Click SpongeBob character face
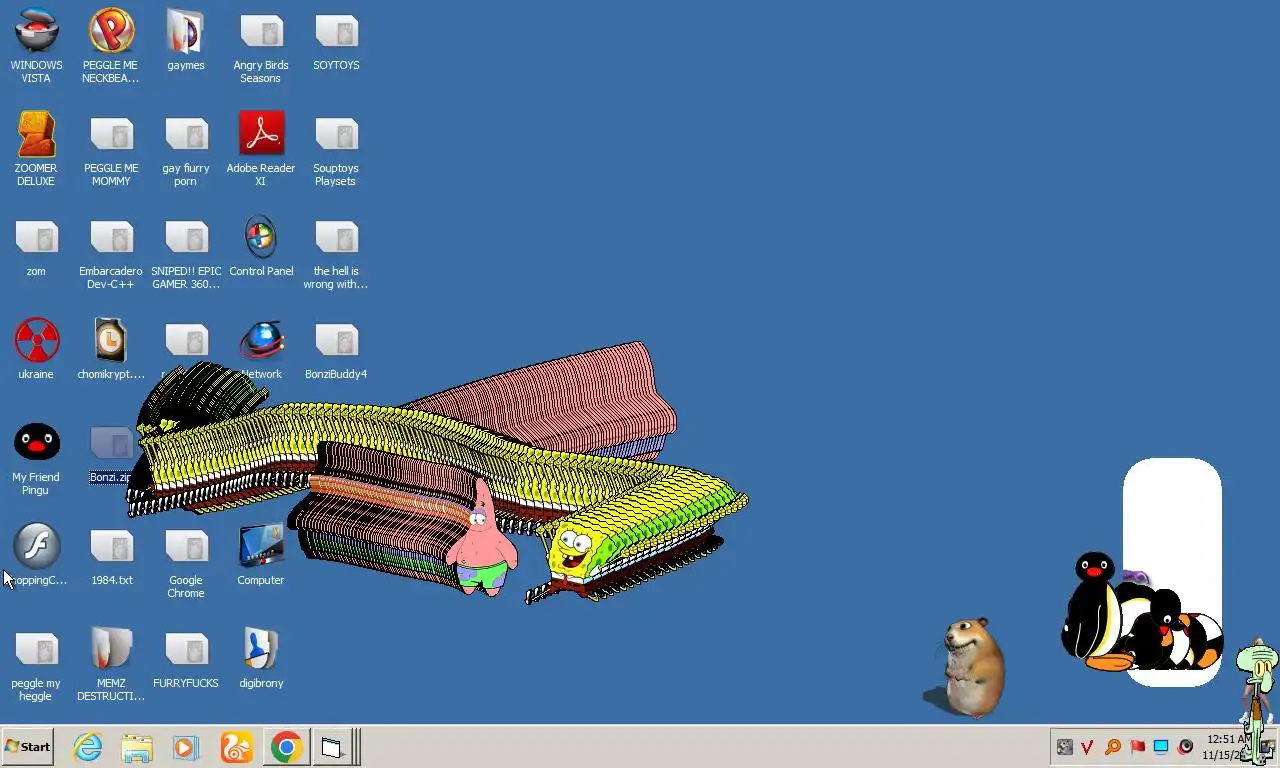Viewport: 1280px width, 768px height. coord(574,550)
